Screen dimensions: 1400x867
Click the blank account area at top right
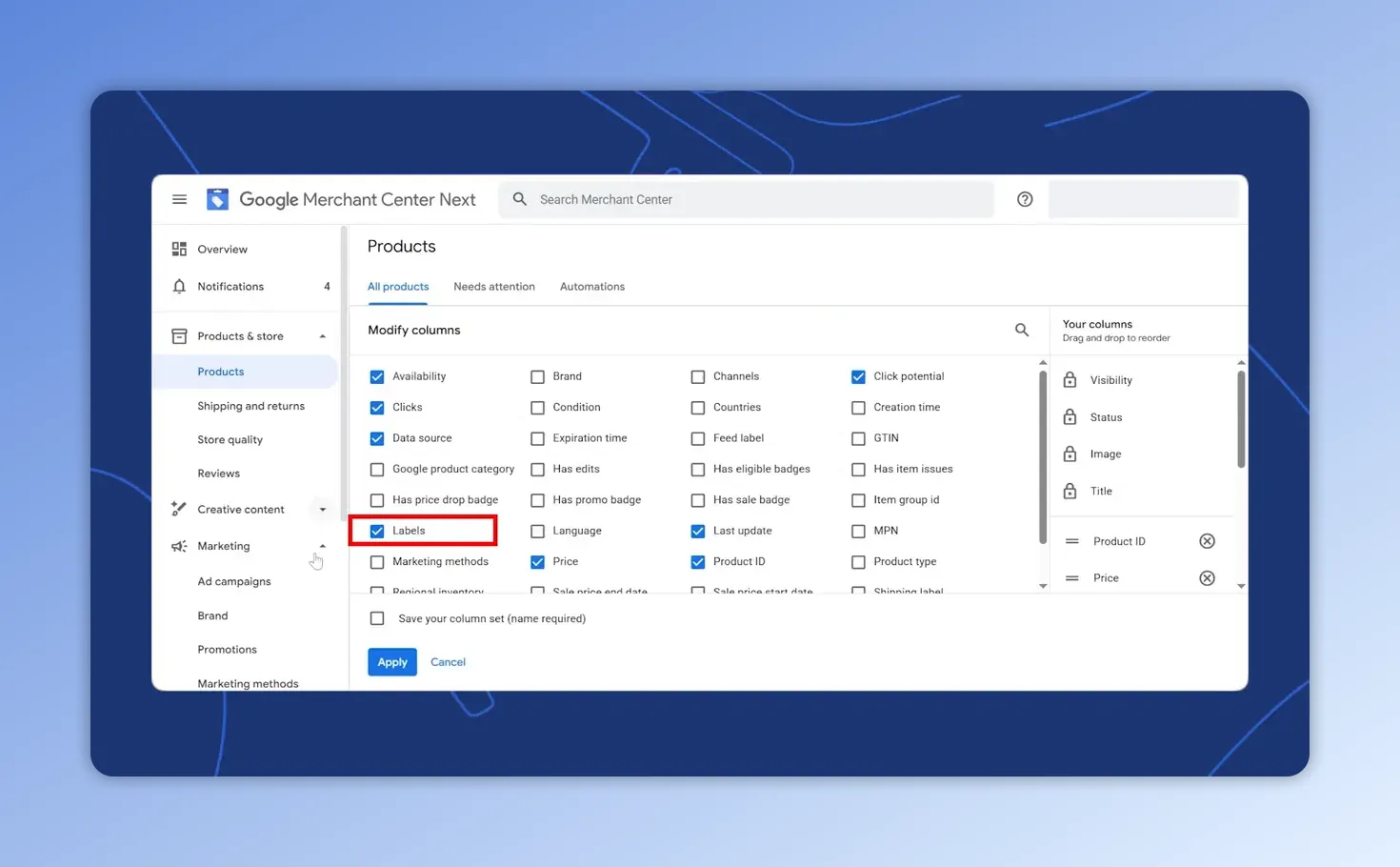(1143, 199)
